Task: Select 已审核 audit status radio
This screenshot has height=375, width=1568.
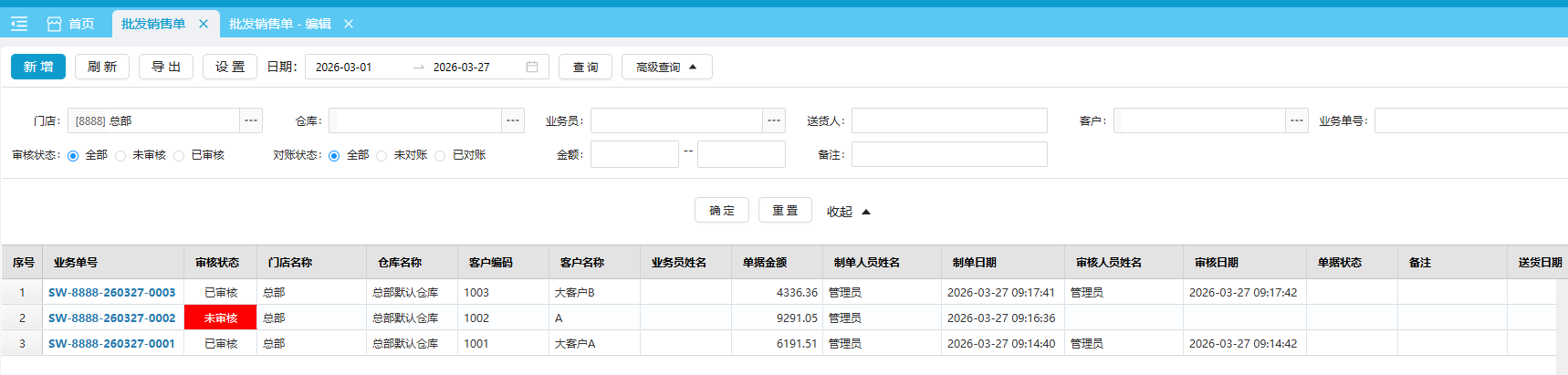Action: 179,156
